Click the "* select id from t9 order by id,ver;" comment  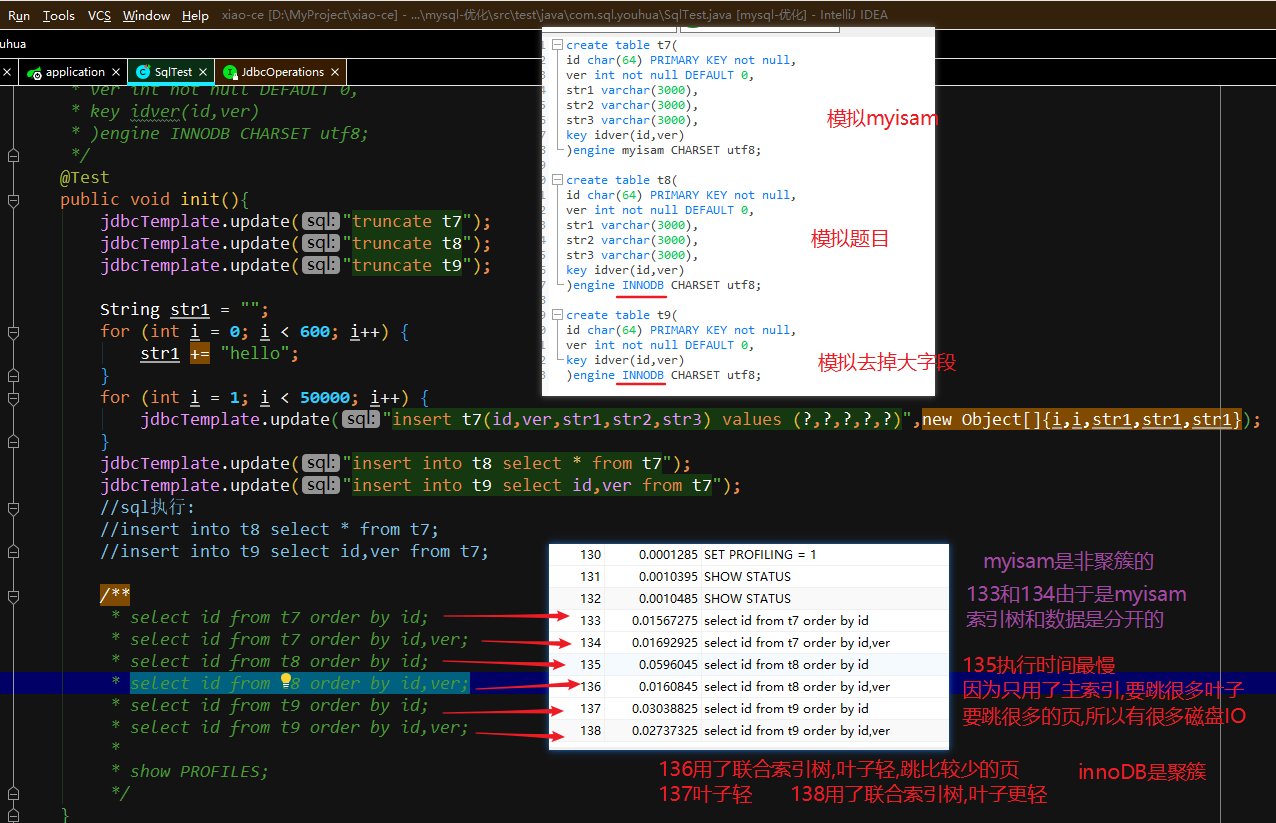coord(290,728)
